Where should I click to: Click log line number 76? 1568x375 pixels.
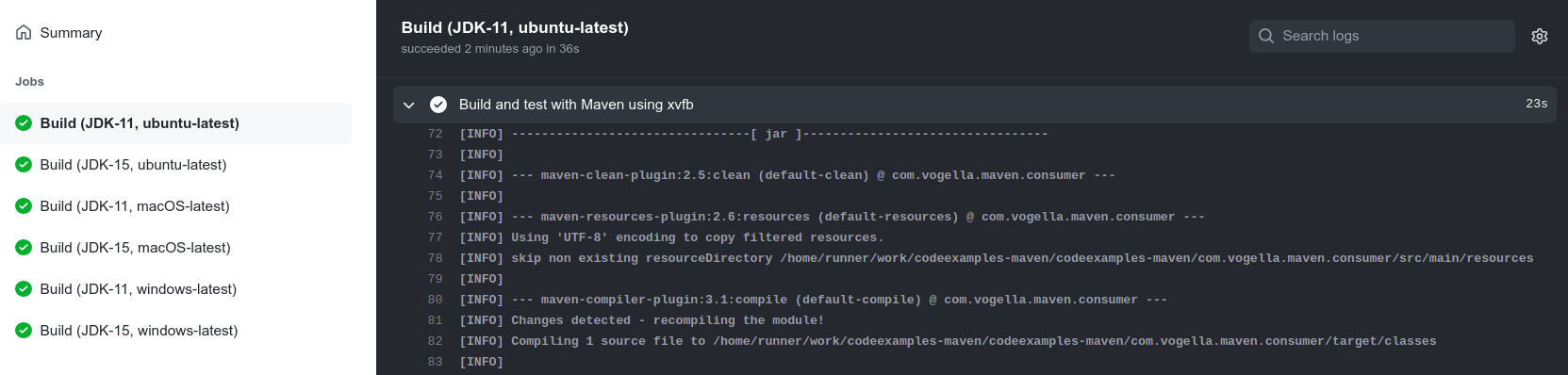pos(435,217)
